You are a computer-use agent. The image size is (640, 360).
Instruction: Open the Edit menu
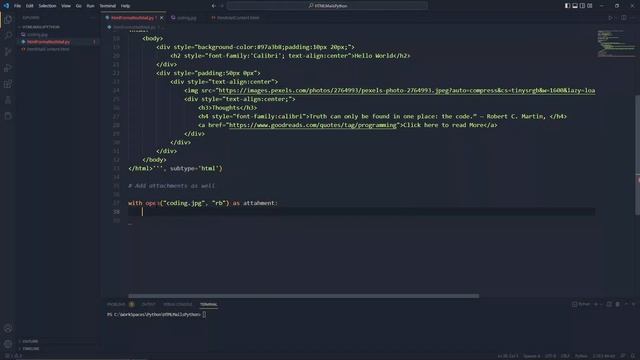point(30,6)
